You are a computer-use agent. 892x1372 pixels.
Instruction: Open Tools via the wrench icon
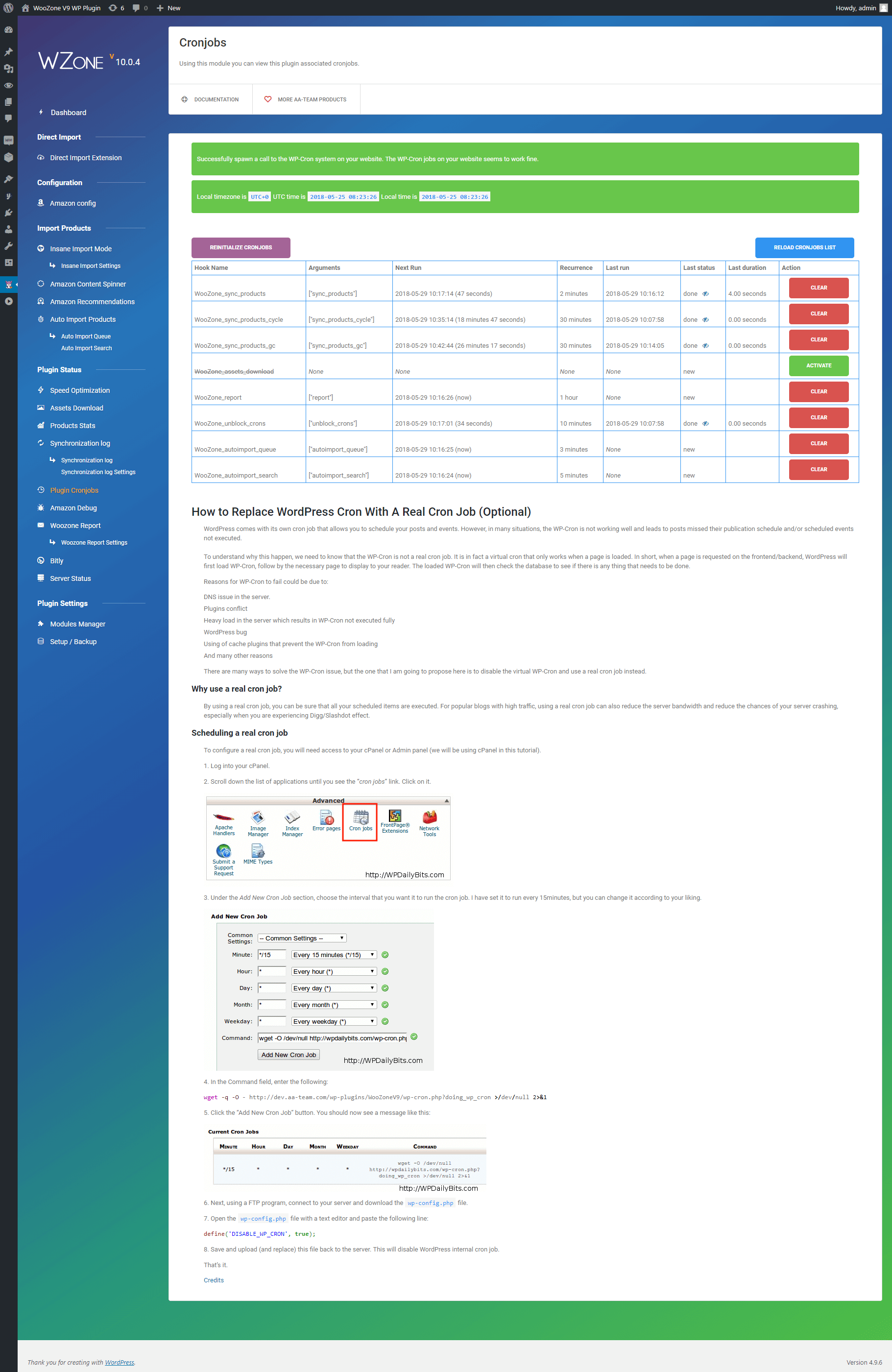pos(9,245)
